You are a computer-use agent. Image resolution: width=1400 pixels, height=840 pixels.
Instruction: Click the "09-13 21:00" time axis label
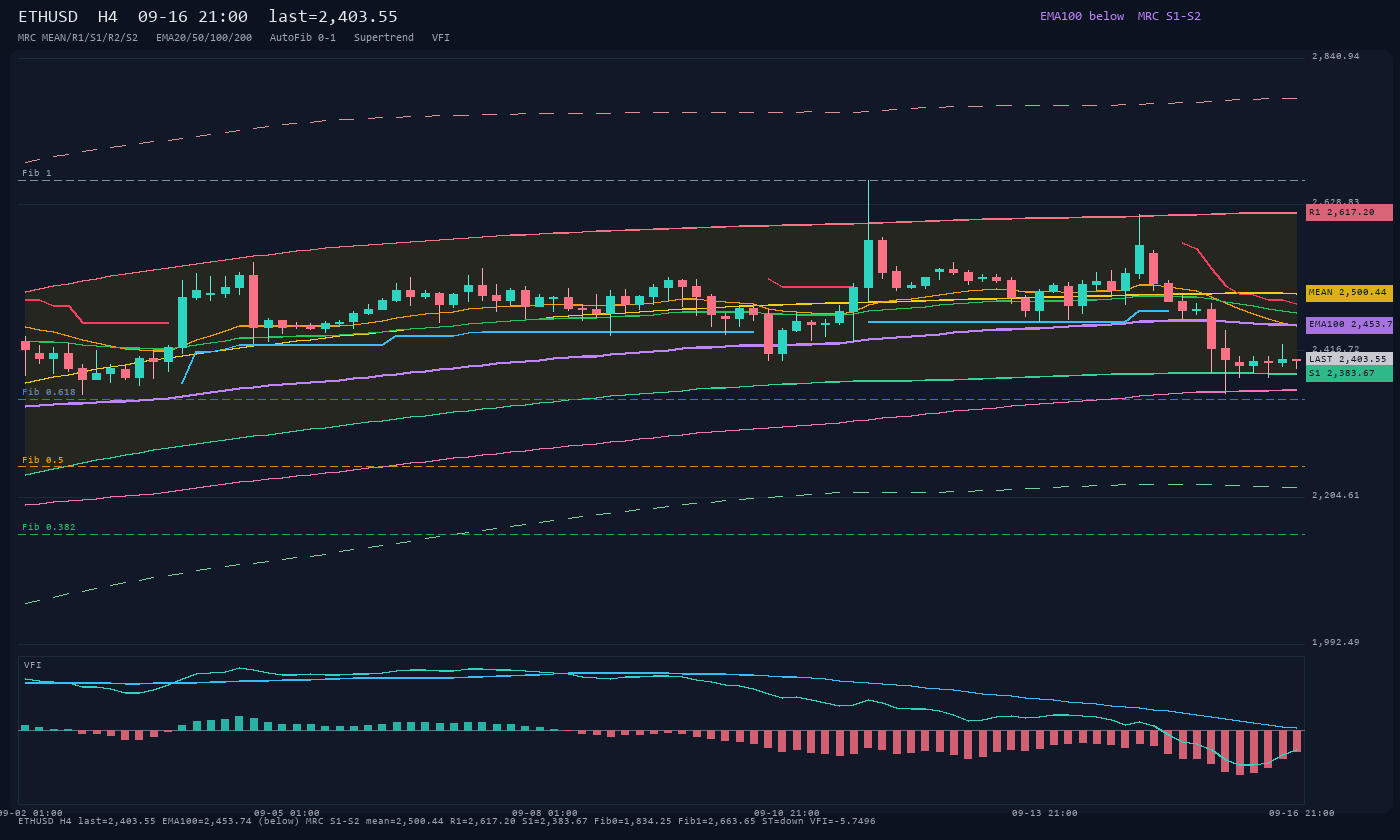click(x=1045, y=813)
